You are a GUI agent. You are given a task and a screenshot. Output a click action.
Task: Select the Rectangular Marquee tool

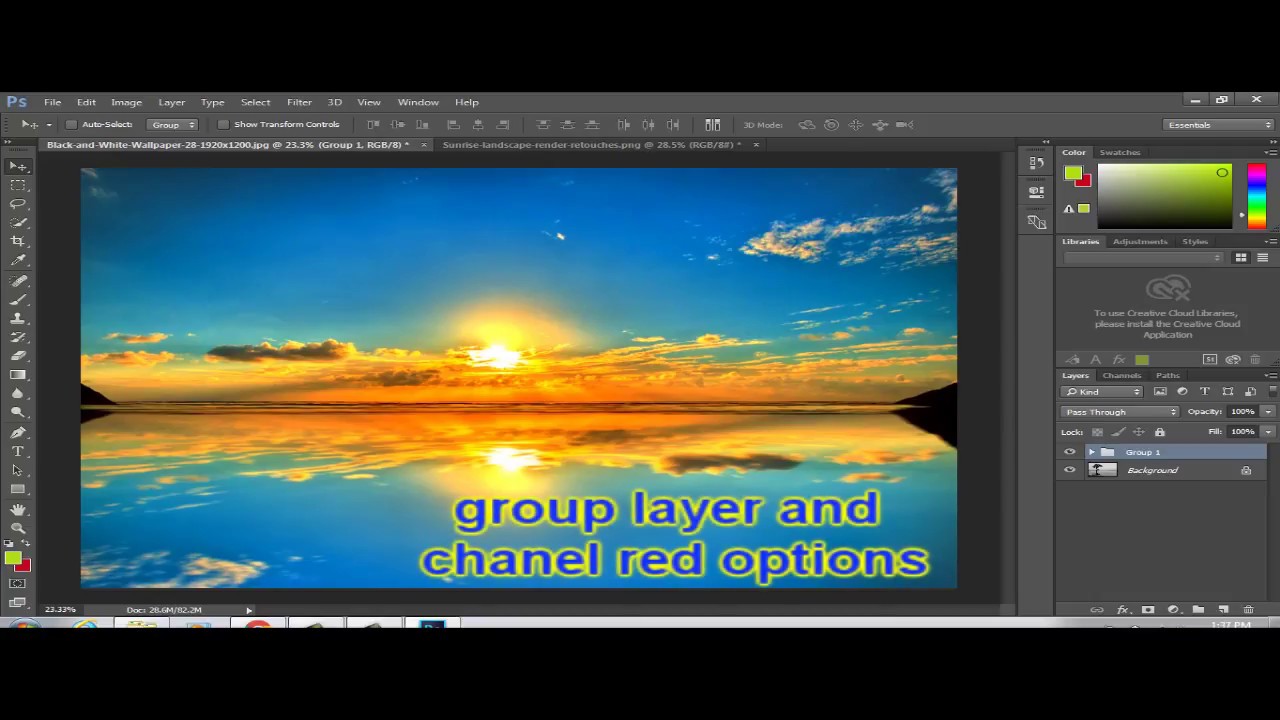tap(18, 185)
